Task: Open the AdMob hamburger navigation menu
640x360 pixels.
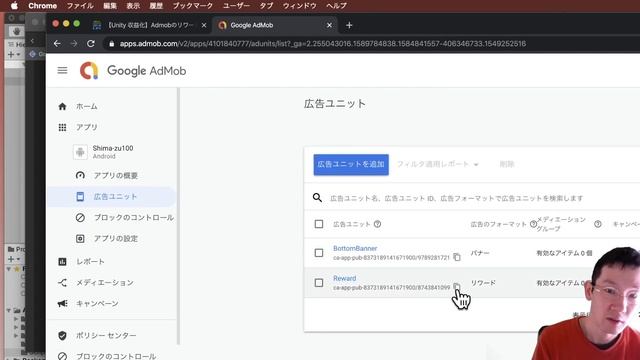Action: coord(62,71)
